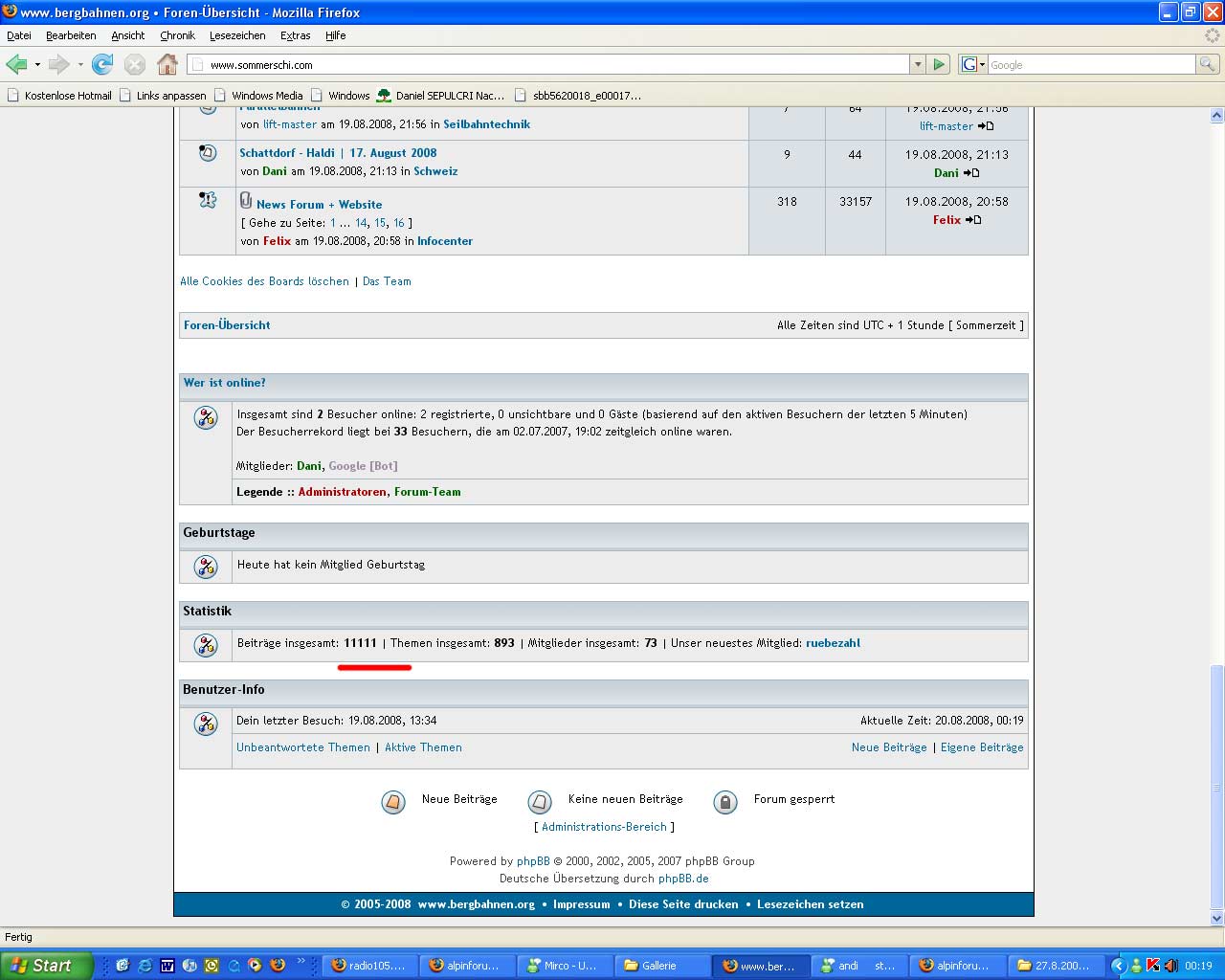Viewport: 1225px width, 980px height.
Task: Click the paperclip attachment icon by News Forum
Action: point(246,201)
